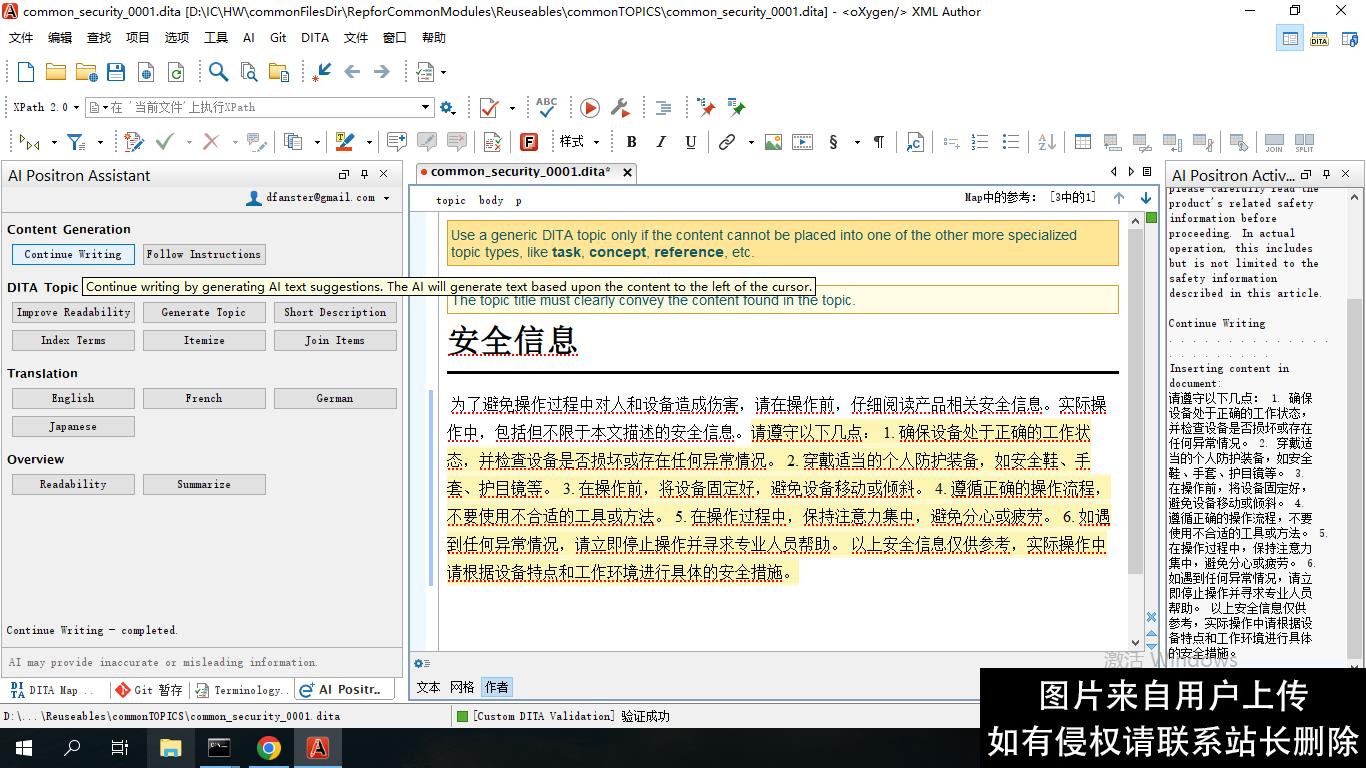This screenshot has height=768, width=1366.
Task: Click the paragraph pilcrow icon
Action: point(879,142)
